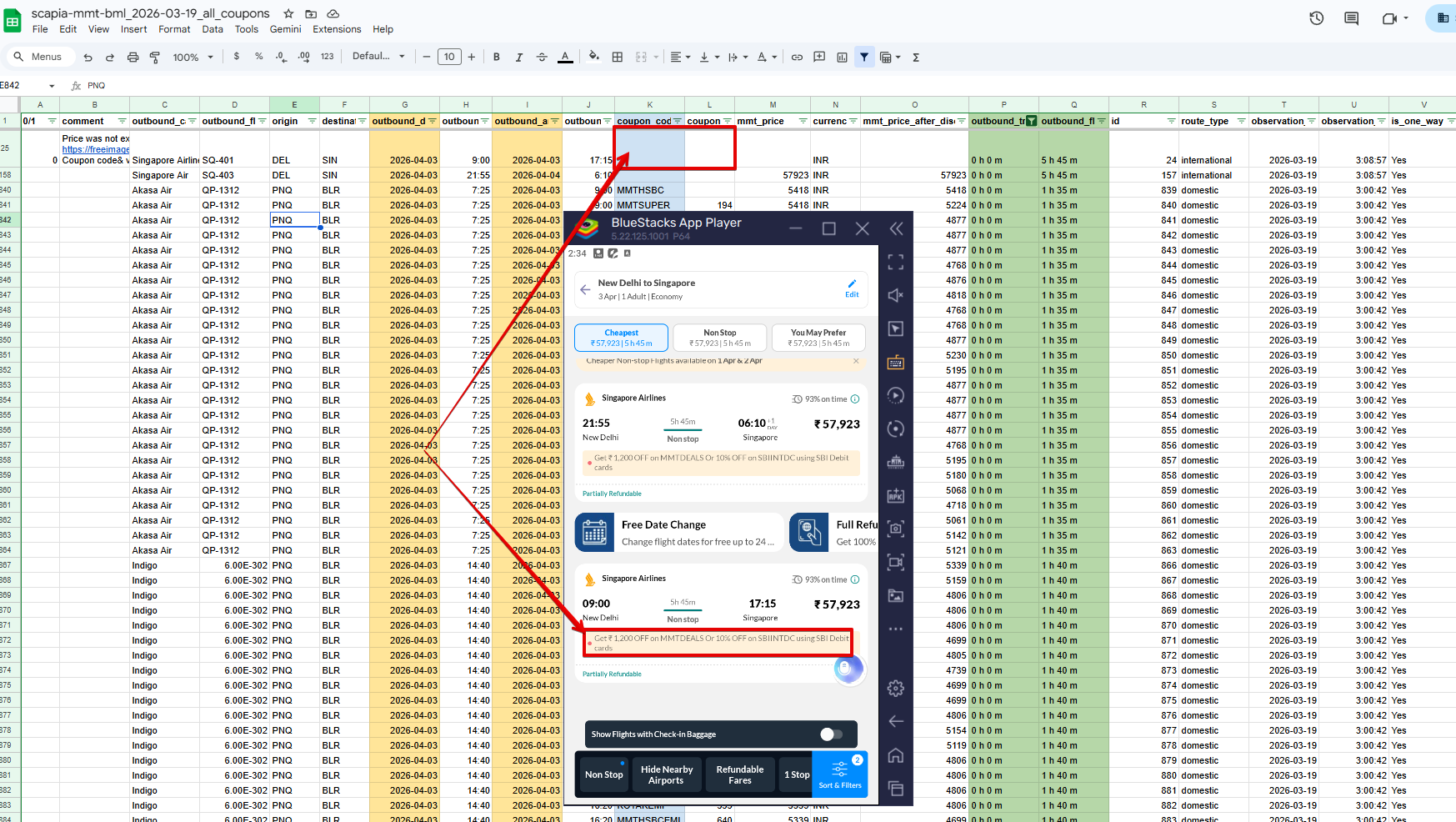Click the undo icon in Sheets toolbar

88,58
